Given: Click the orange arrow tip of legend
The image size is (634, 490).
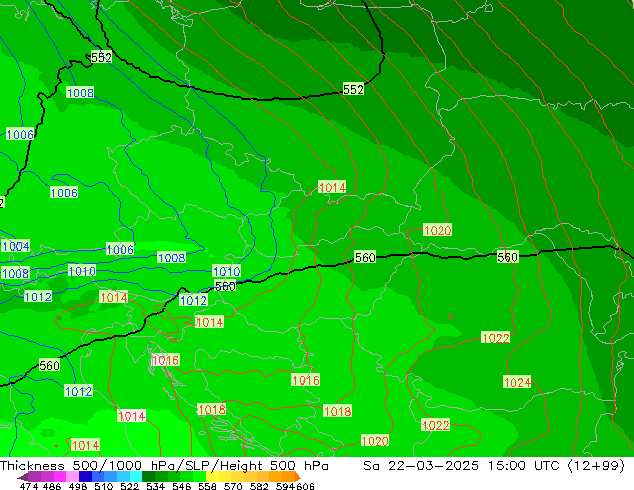Looking at the screenshot, I should 298,477.
